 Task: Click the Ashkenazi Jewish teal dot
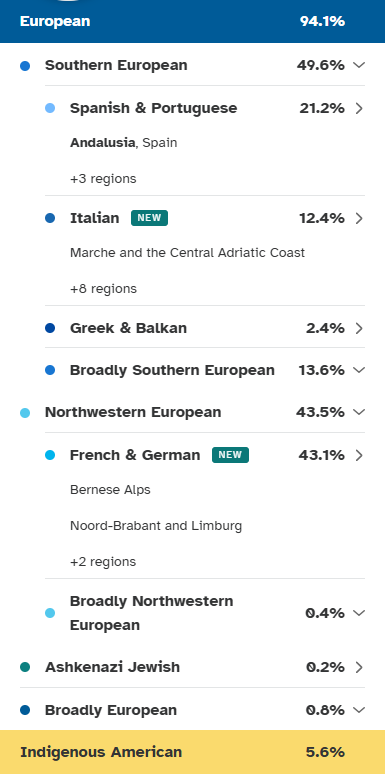pyautogui.click(x=25, y=667)
